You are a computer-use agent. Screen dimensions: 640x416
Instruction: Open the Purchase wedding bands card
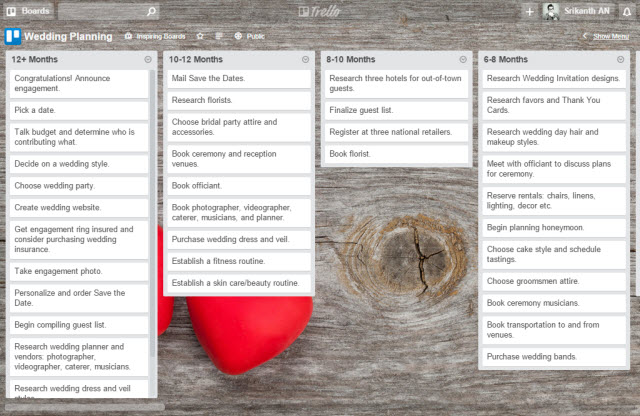point(554,357)
